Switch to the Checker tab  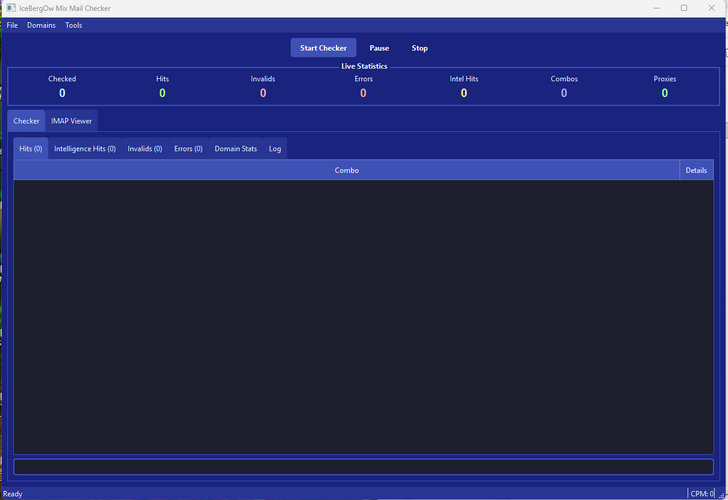click(x=27, y=121)
